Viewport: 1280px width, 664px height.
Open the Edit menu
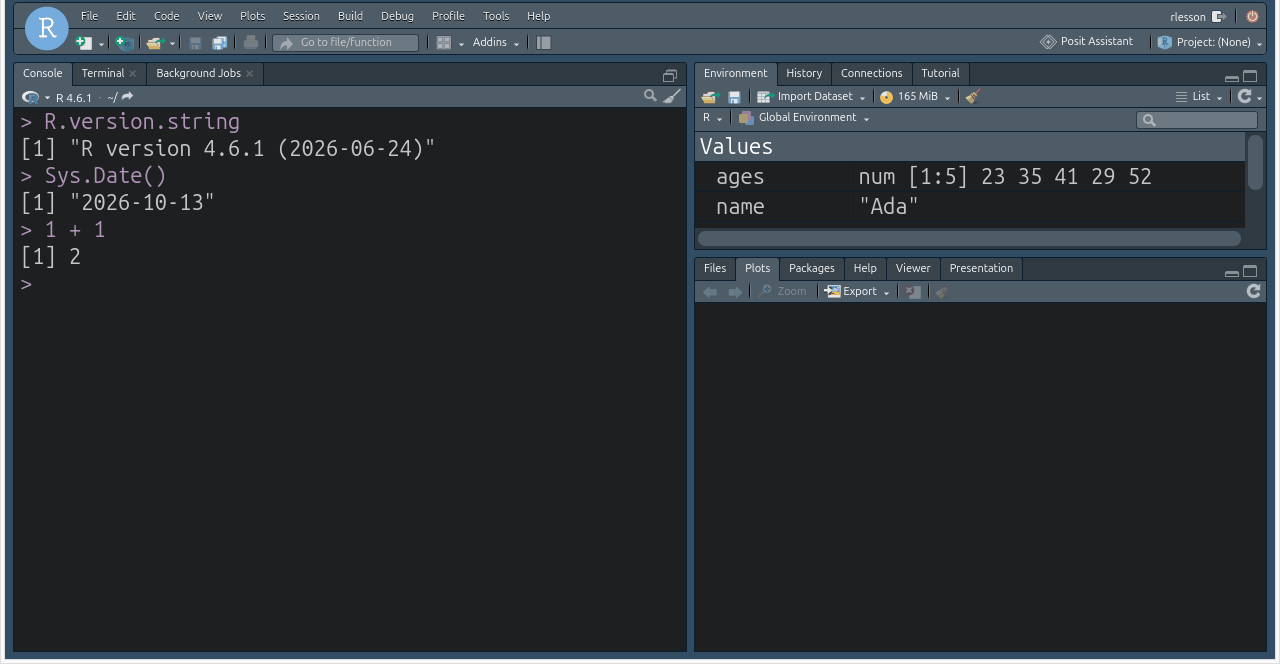coord(125,16)
